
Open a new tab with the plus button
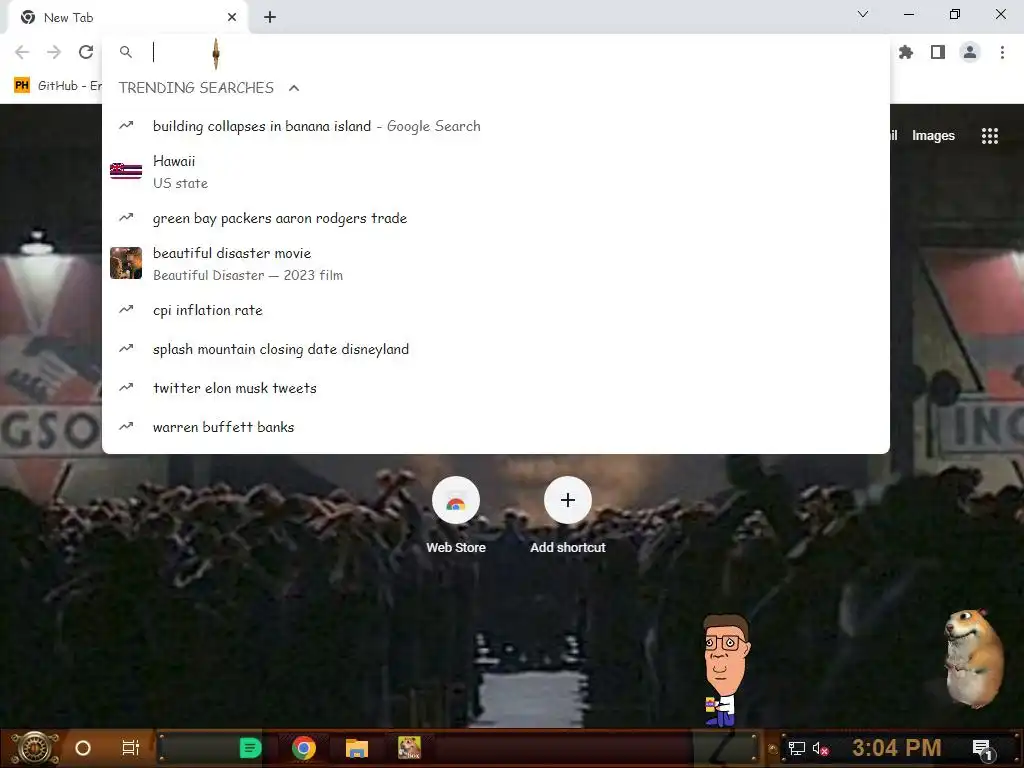(x=270, y=18)
